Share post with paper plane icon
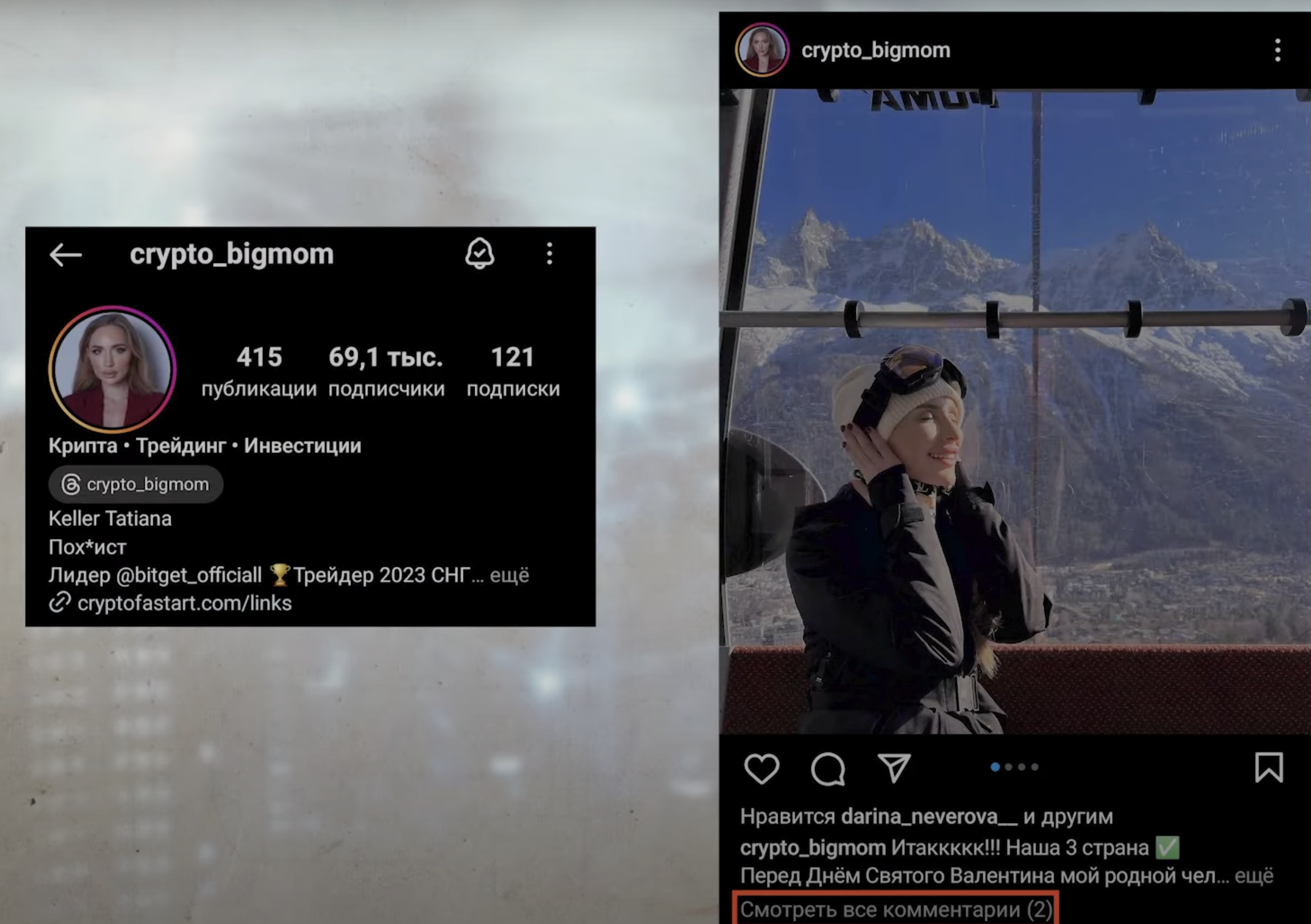The width and height of the screenshot is (1311, 924). coord(893,768)
